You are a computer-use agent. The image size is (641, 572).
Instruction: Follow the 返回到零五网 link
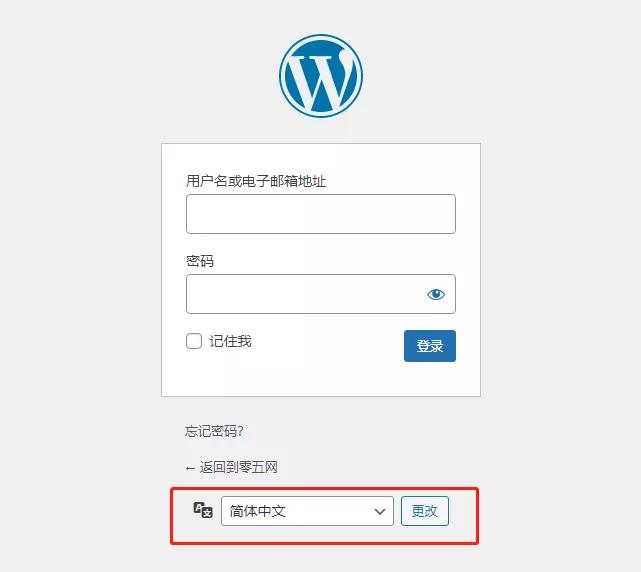pyautogui.click(x=238, y=467)
